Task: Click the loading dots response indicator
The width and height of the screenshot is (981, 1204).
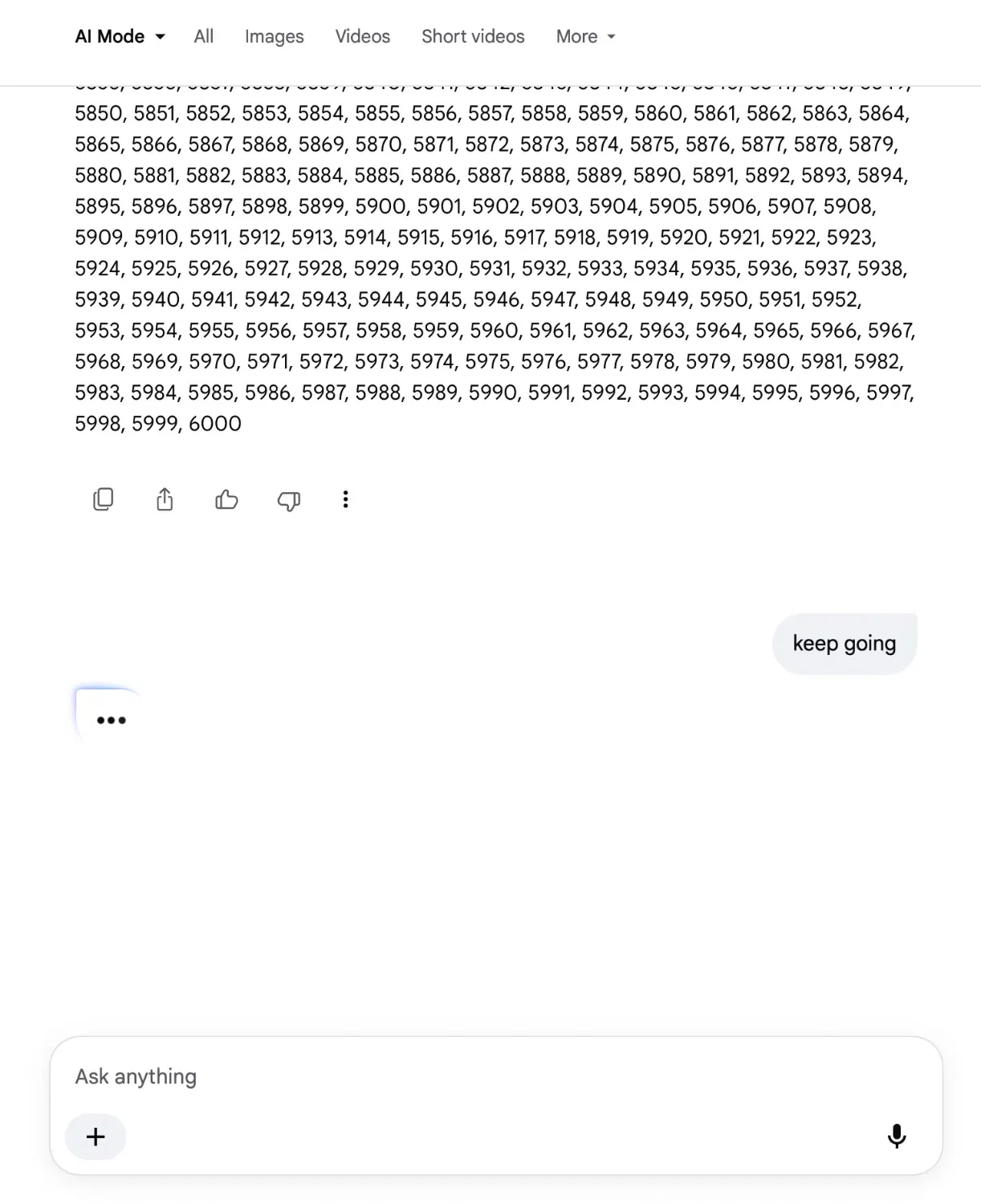Action: [111, 720]
